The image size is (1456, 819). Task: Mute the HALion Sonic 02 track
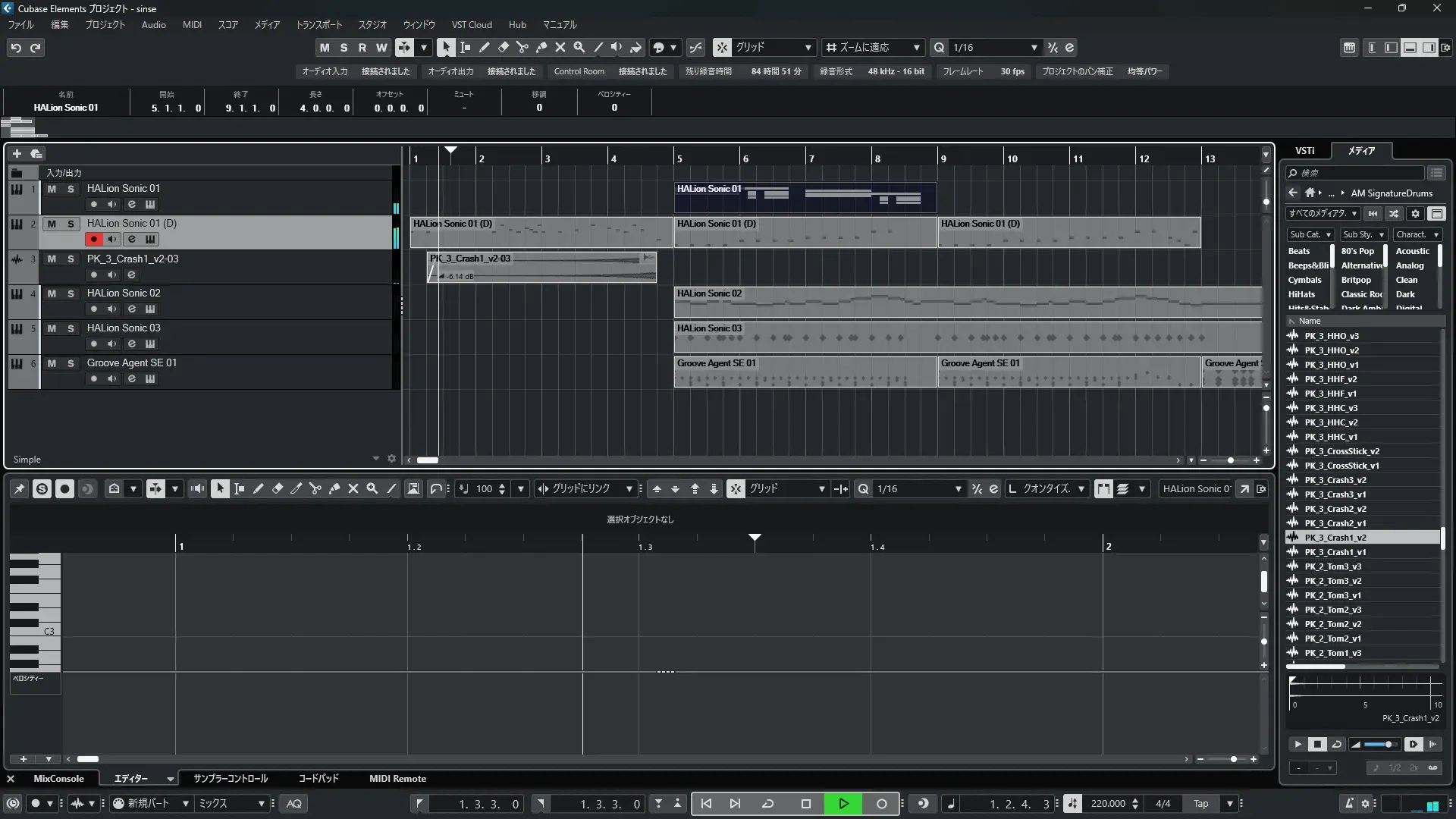52,293
